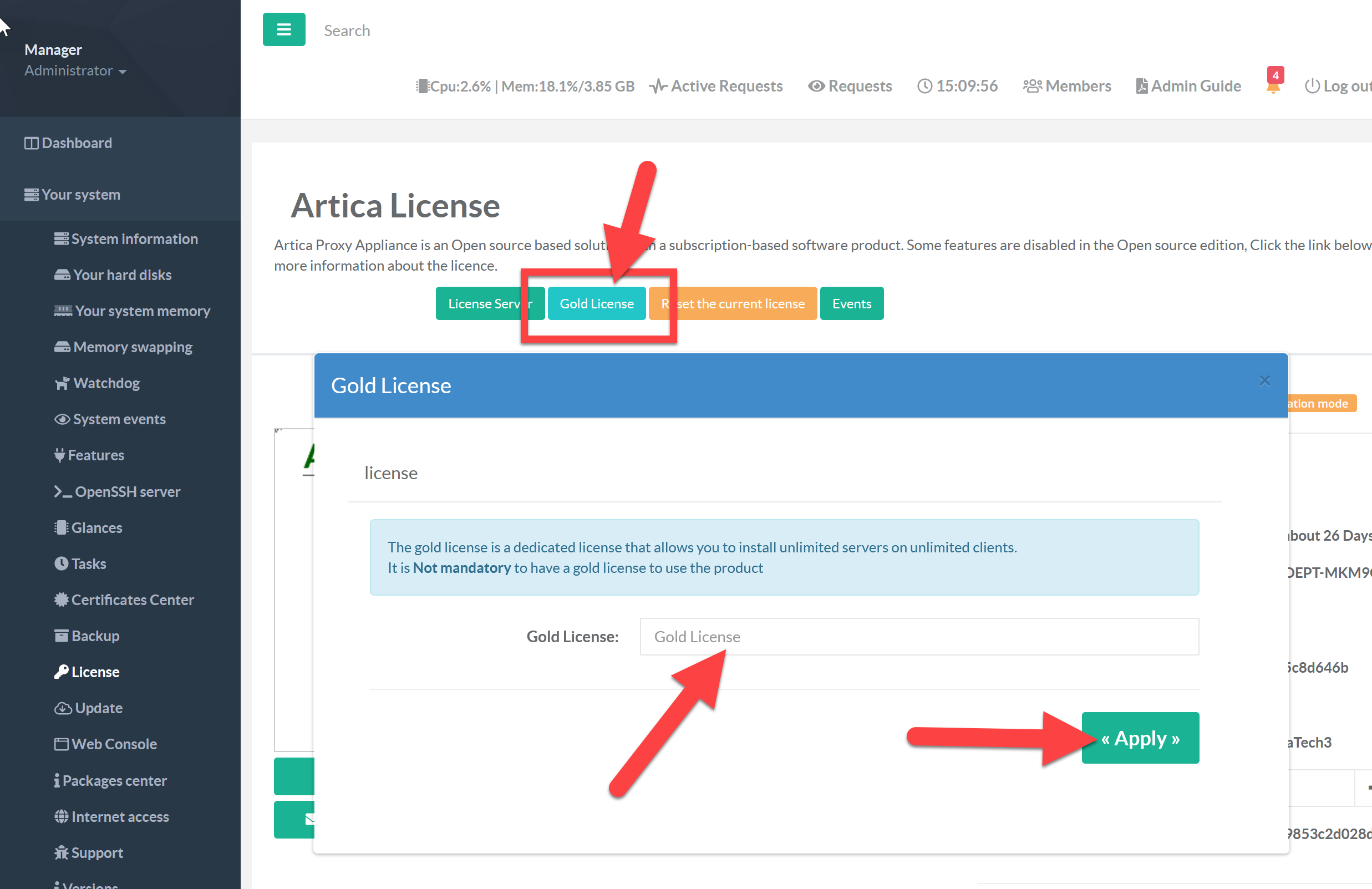Image resolution: width=1372 pixels, height=889 pixels.
Task: Click the Gold License tab button
Action: pos(596,303)
